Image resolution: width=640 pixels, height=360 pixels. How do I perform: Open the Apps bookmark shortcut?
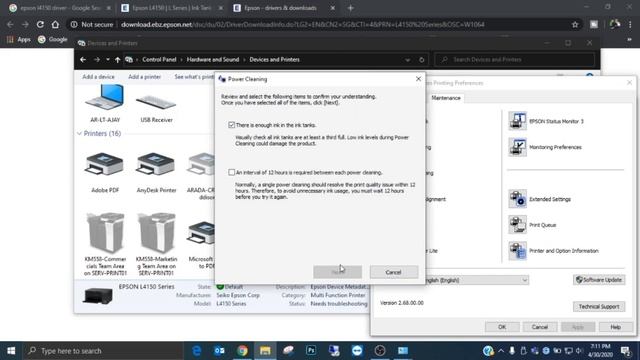(19, 39)
